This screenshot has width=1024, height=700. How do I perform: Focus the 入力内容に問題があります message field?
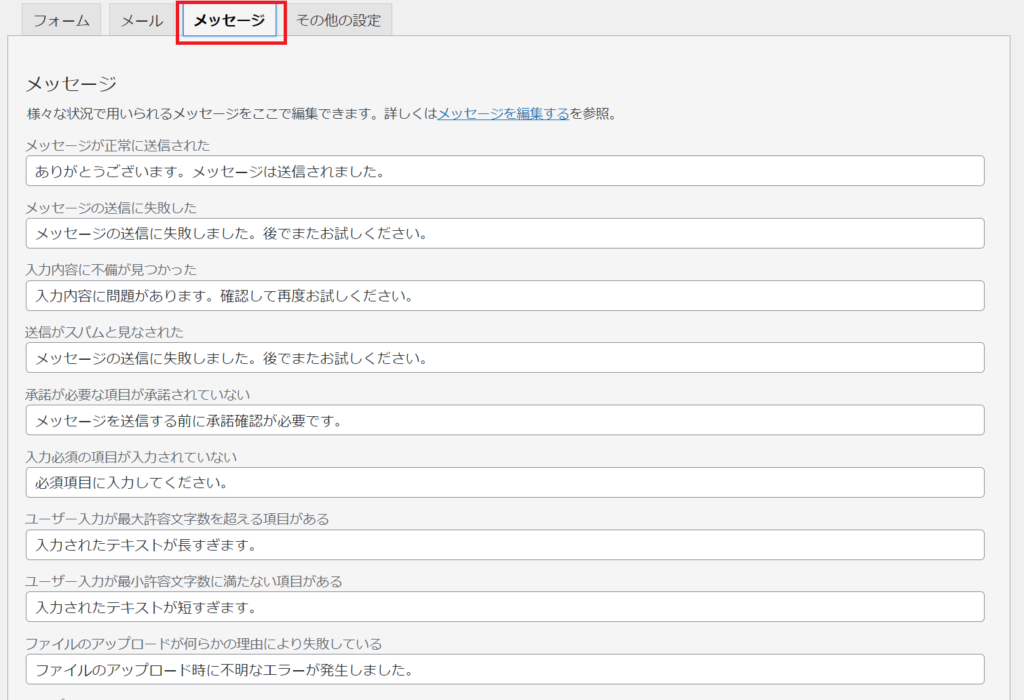(505, 296)
